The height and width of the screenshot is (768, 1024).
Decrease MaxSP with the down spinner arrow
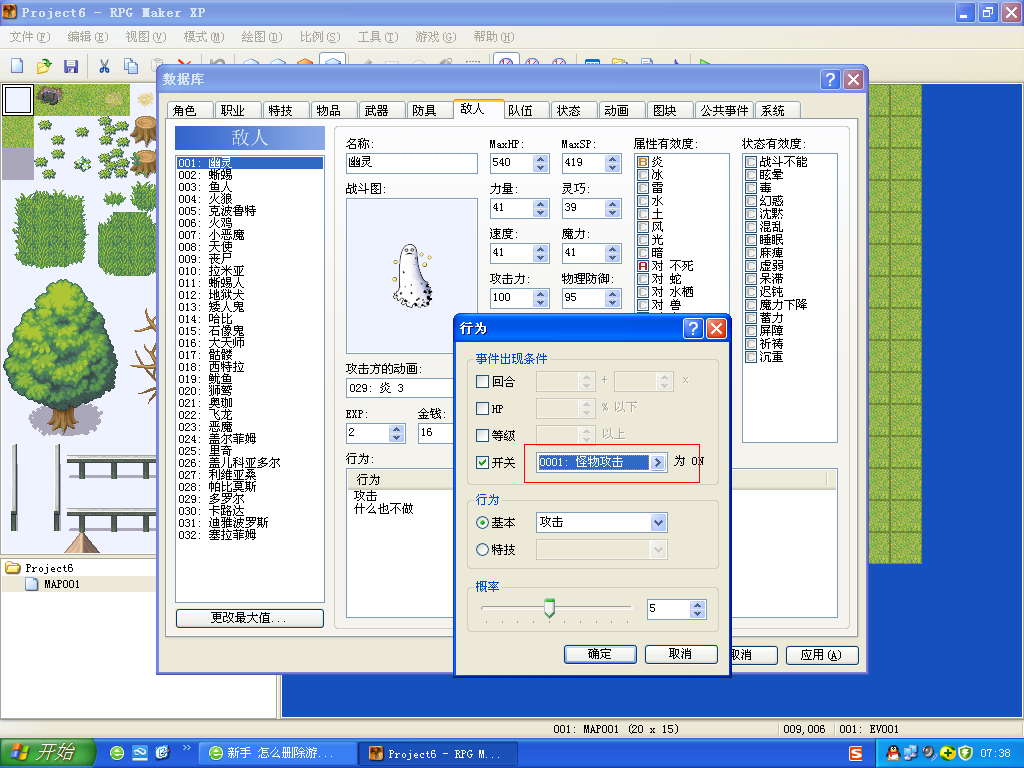point(612,168)
